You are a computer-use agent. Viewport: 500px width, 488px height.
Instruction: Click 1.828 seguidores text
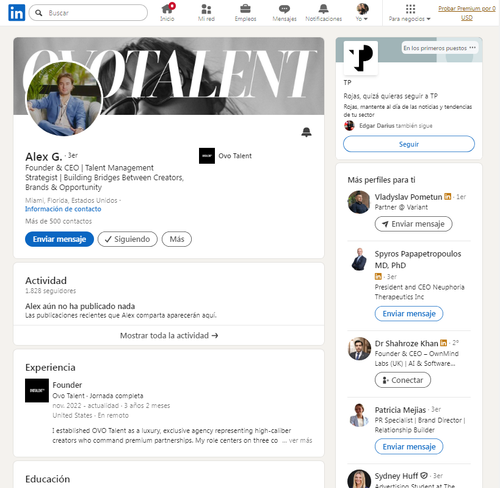coord(51,291)
